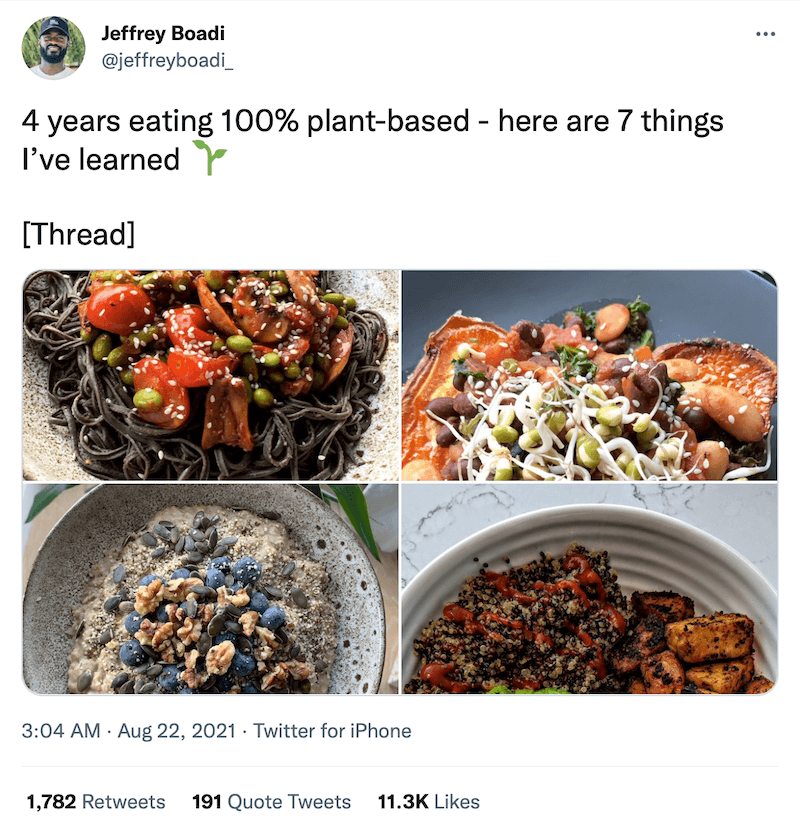Screen dimensions: 800x836
Task: Click the "4 years eating" opening words
Action: (118, 122)
